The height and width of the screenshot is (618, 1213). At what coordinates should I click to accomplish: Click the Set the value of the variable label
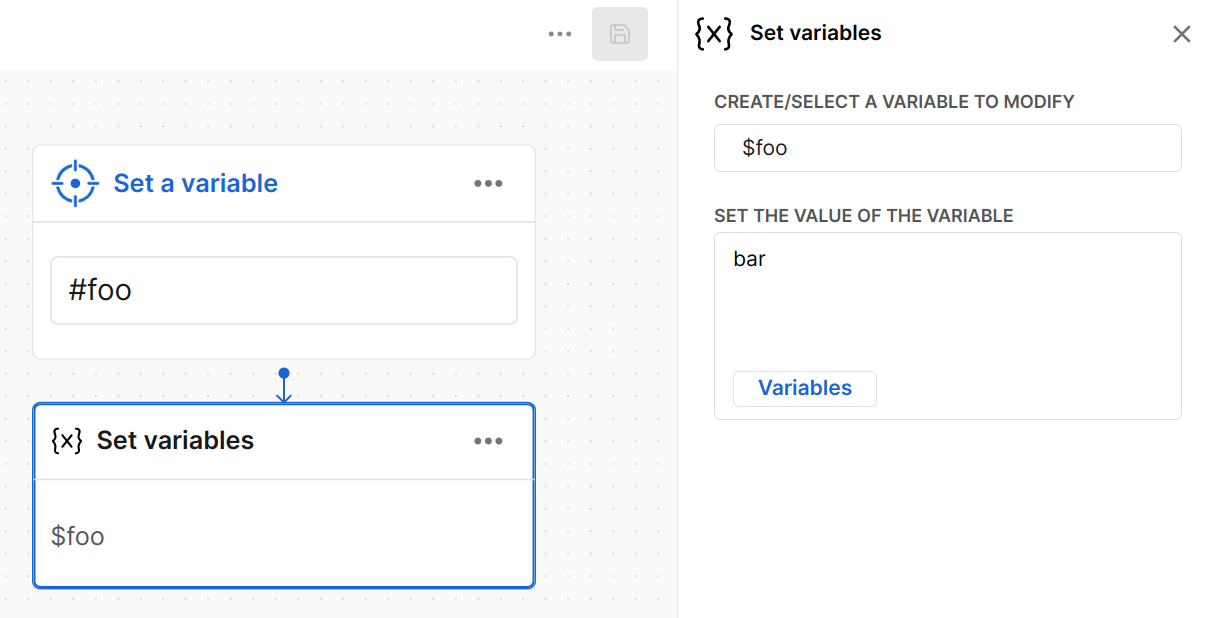tap(863, 216)
